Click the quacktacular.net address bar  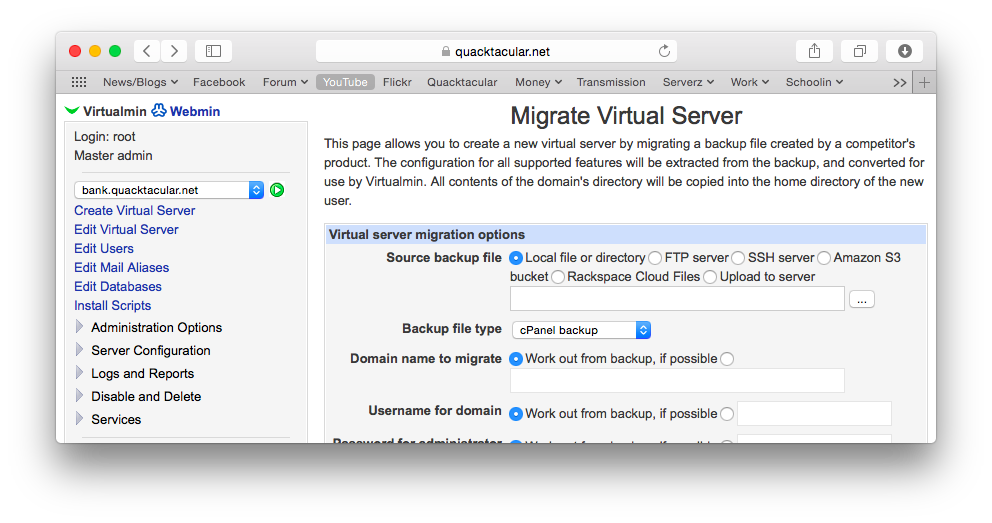pos(497,51)
